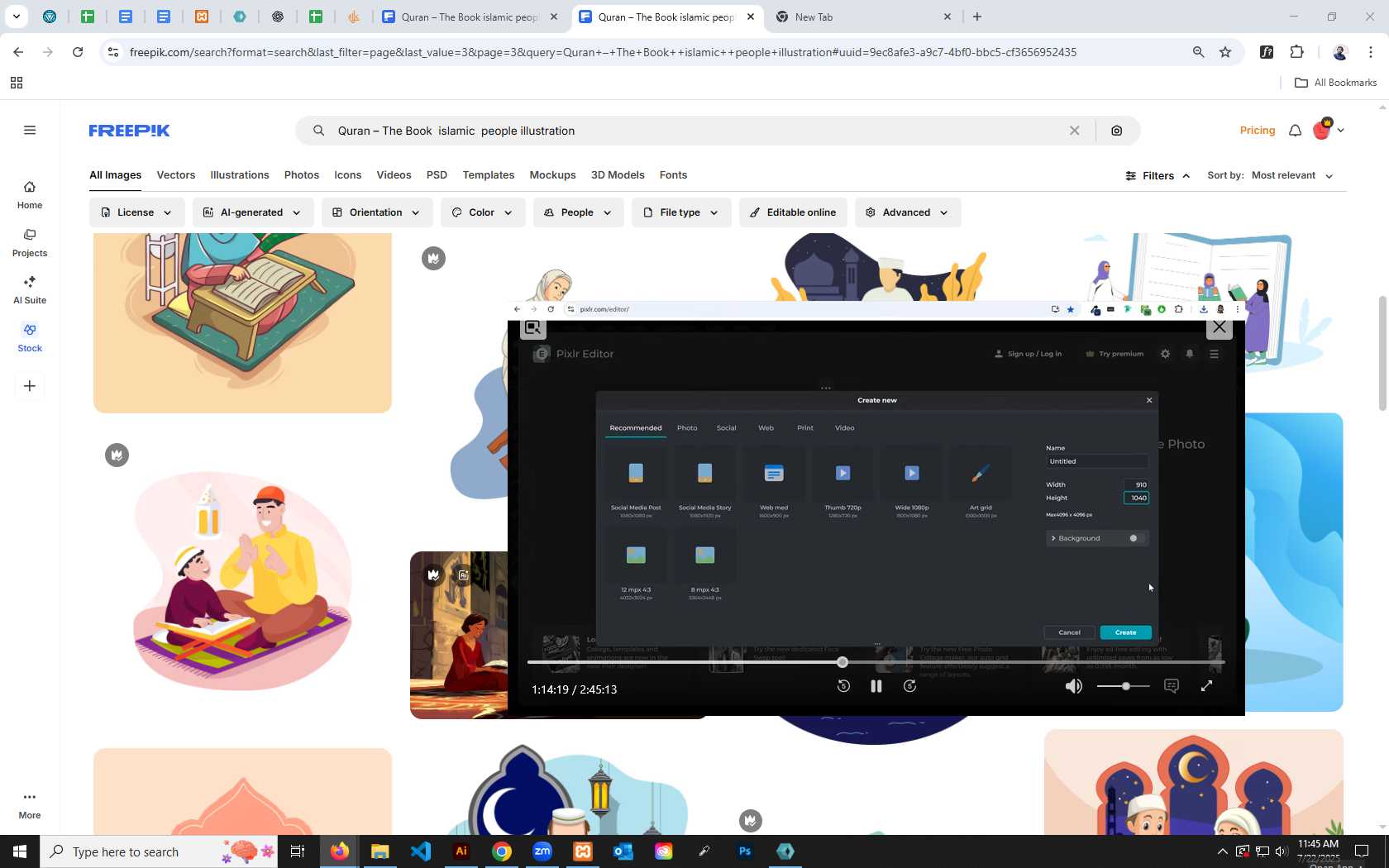Open woman reading Quran on stand illustration

[242, 322]
